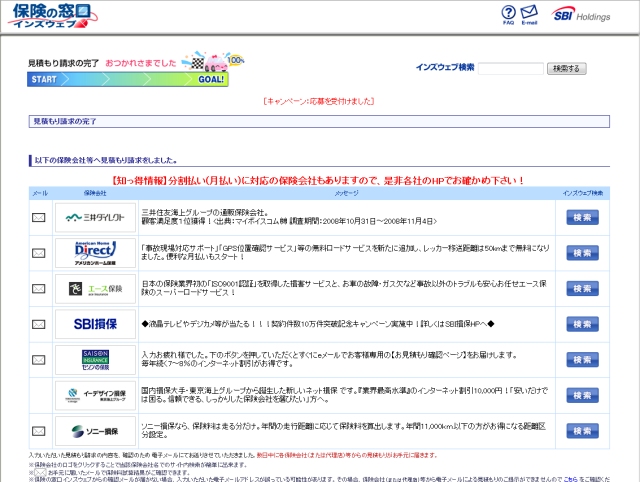Click the 保険の窓口 インズウェブ logo
The height and width of the screenshot is (482, 640).
click(x=53, y=16)
